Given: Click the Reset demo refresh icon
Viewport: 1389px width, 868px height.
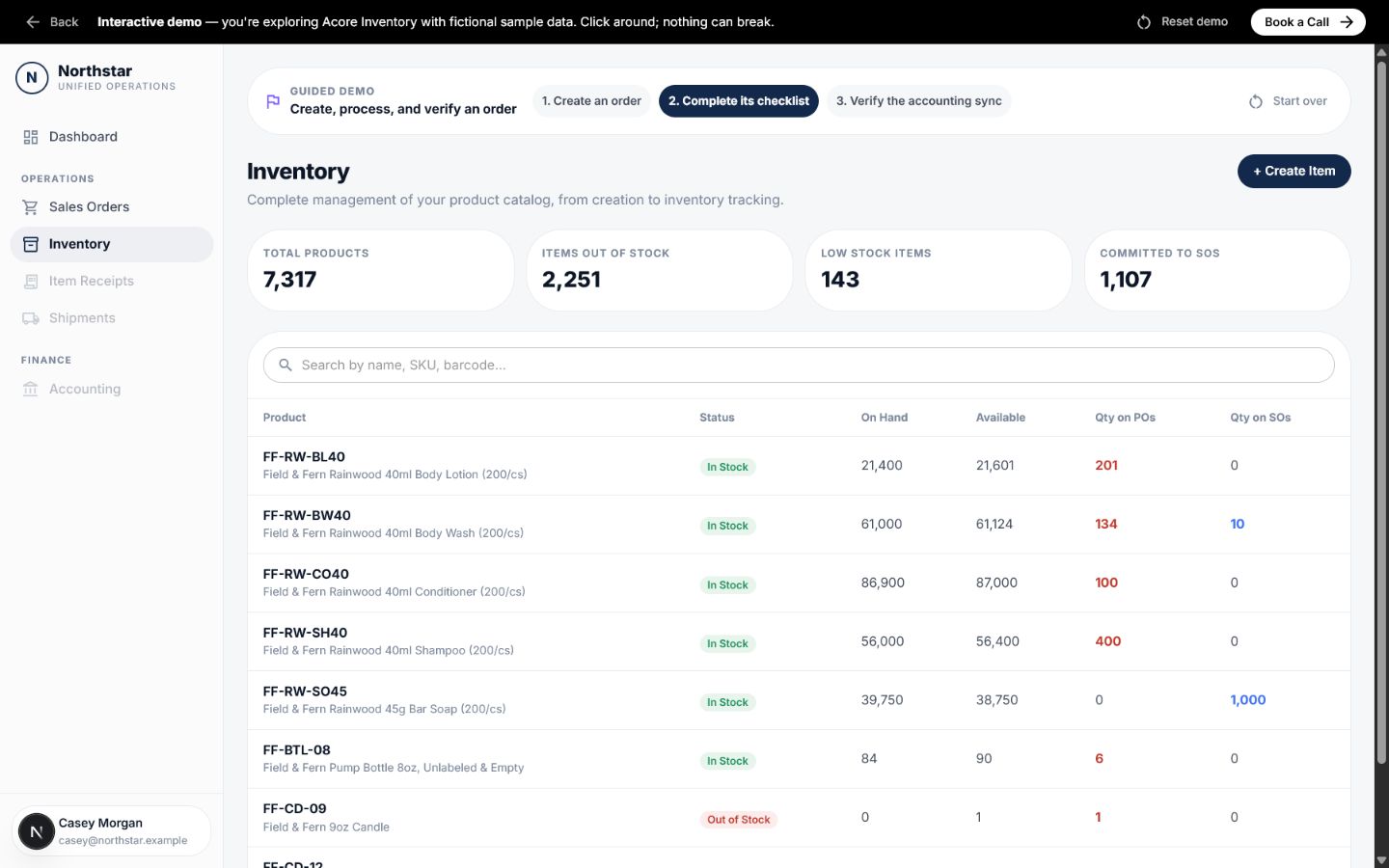Looking at the screenshot, I should tap(1144, 21).
